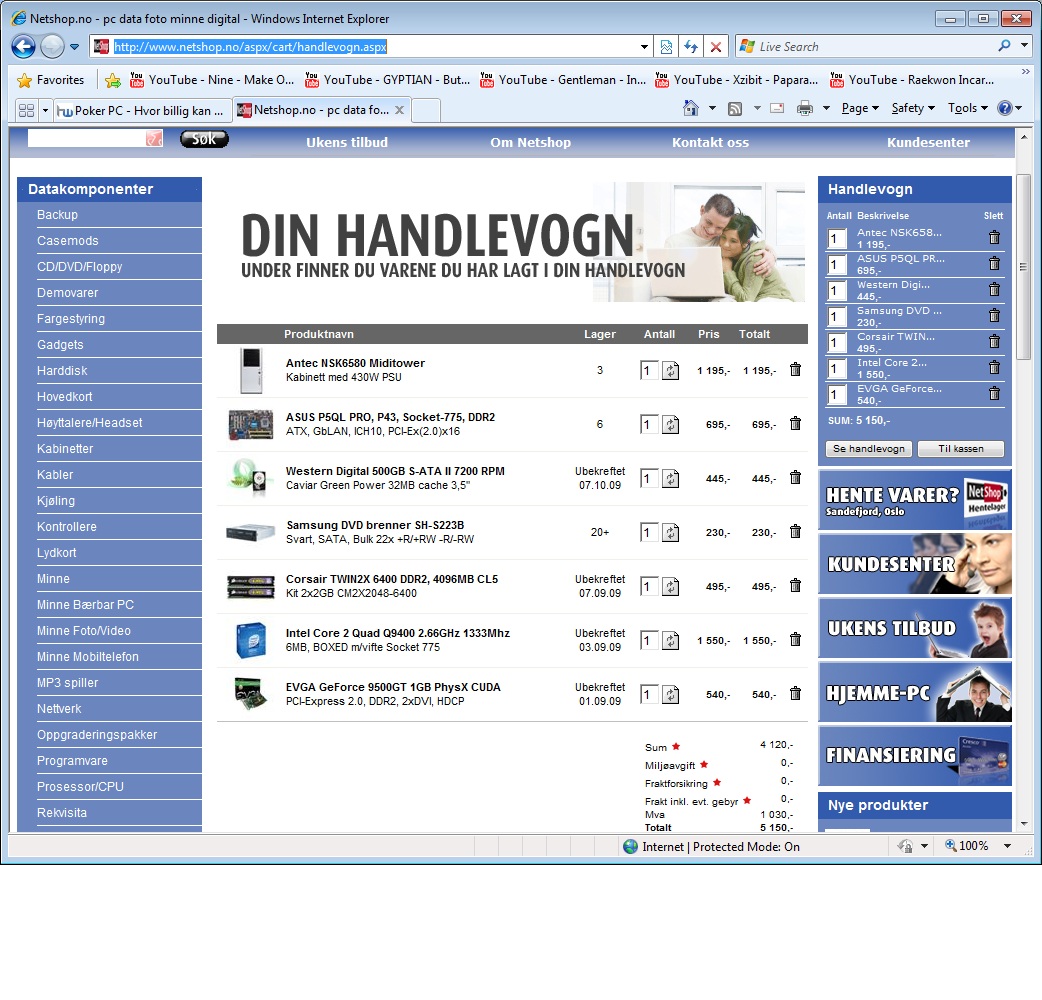This screenshot has height=1000, width=1042.
Task: Open Kundesenter in top navigation
Action: pyautogui.click(x=928, y=142)
